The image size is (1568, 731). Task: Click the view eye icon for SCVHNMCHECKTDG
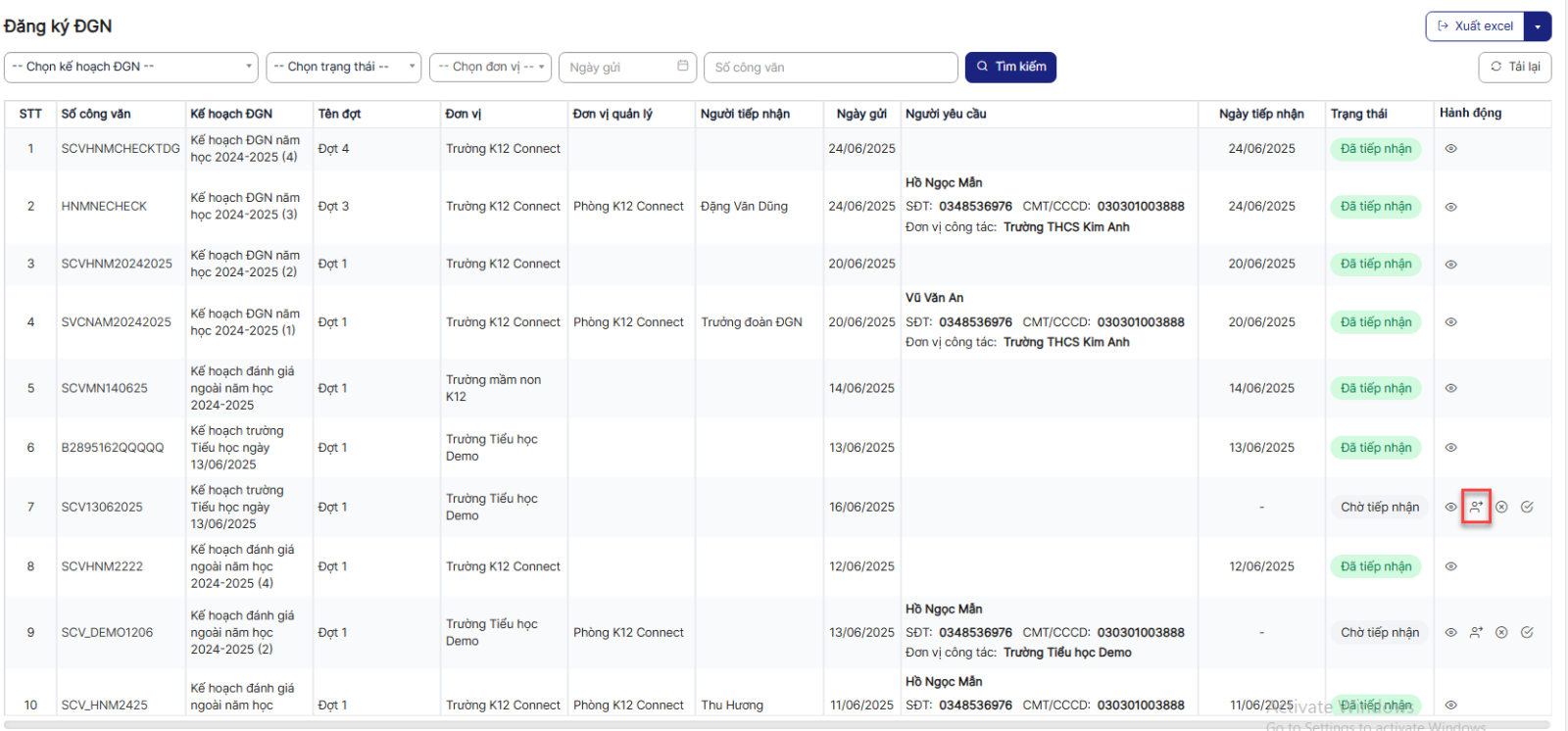point(1450,149)
